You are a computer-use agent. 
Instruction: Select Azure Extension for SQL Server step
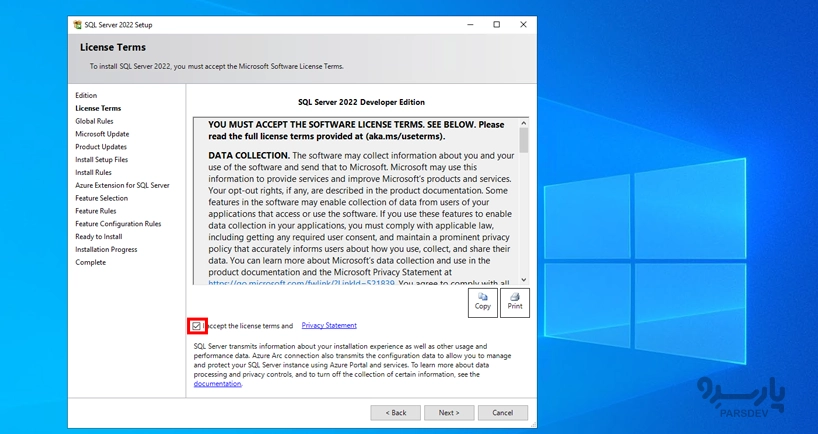pos(122,185)
